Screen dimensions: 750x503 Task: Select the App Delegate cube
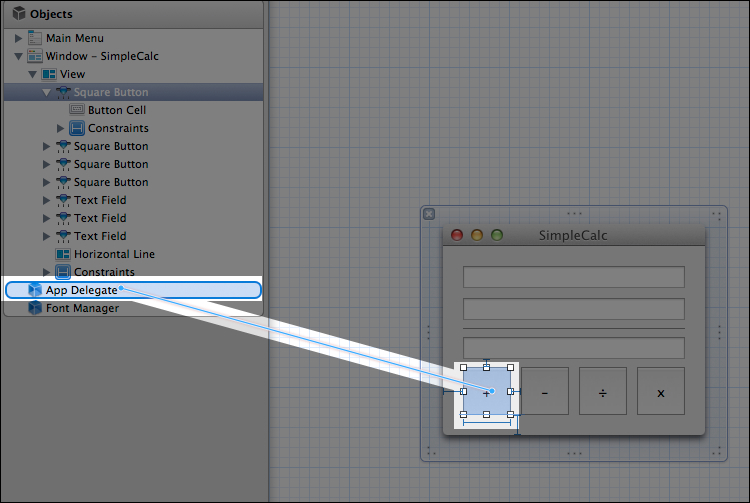point(35,290)
